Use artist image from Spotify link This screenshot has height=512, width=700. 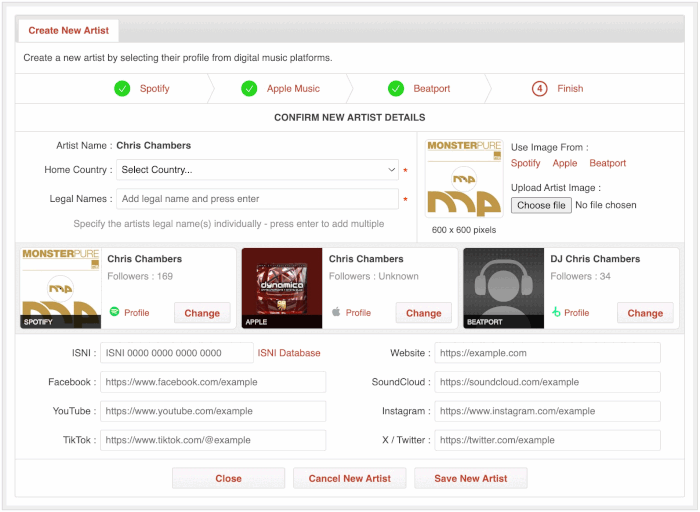coord(525,163)
